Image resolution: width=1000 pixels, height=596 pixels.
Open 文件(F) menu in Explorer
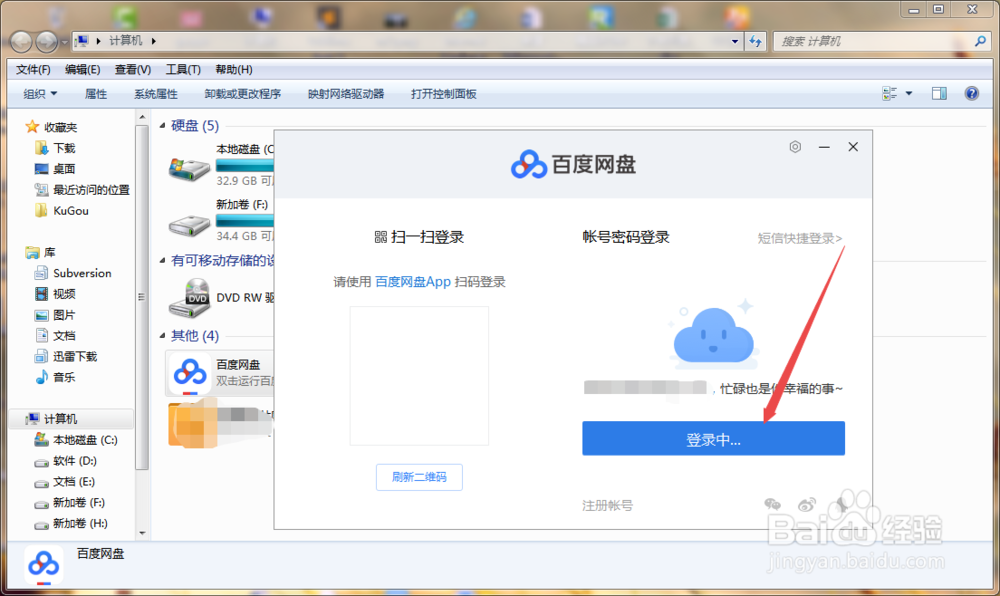[x=33, y=69]
